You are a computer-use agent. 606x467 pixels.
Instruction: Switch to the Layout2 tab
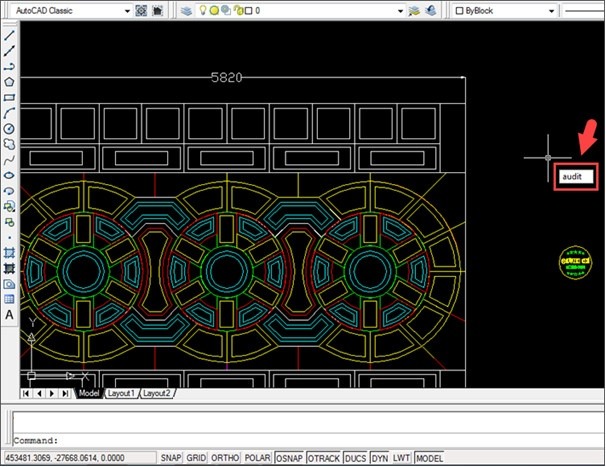(x=157, y=393)
